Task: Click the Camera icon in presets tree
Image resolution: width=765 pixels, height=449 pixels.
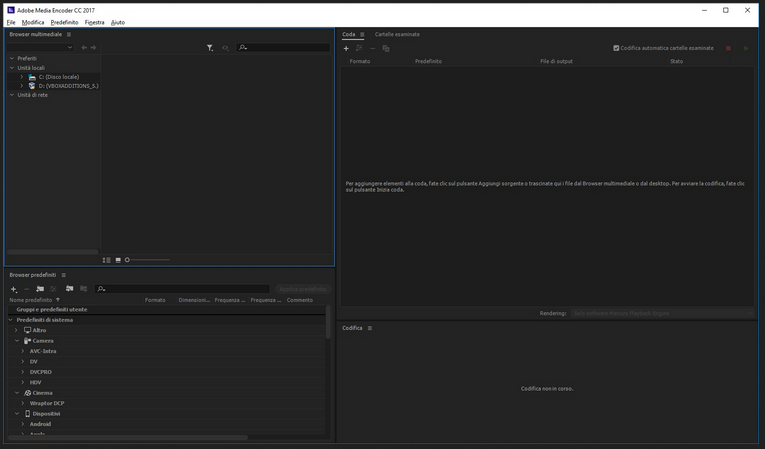Action: [27, 341]
